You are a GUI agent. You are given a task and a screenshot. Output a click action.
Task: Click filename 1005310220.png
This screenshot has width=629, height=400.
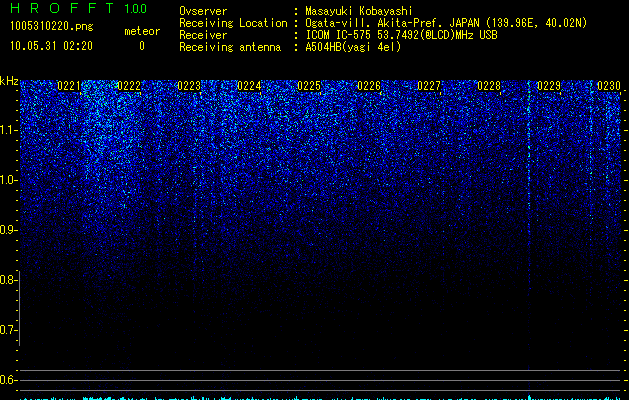(51, 26)
